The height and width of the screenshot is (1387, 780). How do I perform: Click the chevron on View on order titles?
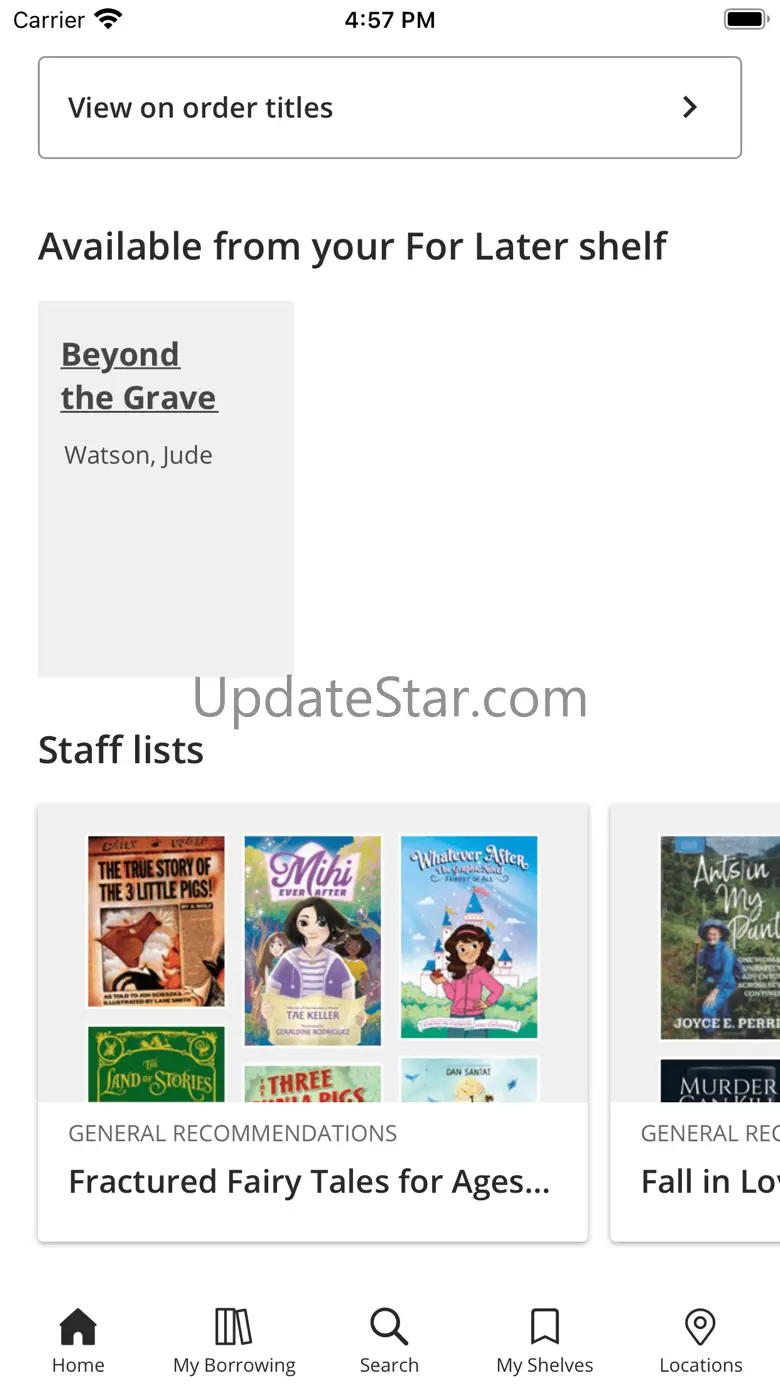pyautogui.click(x=689, y=107)
